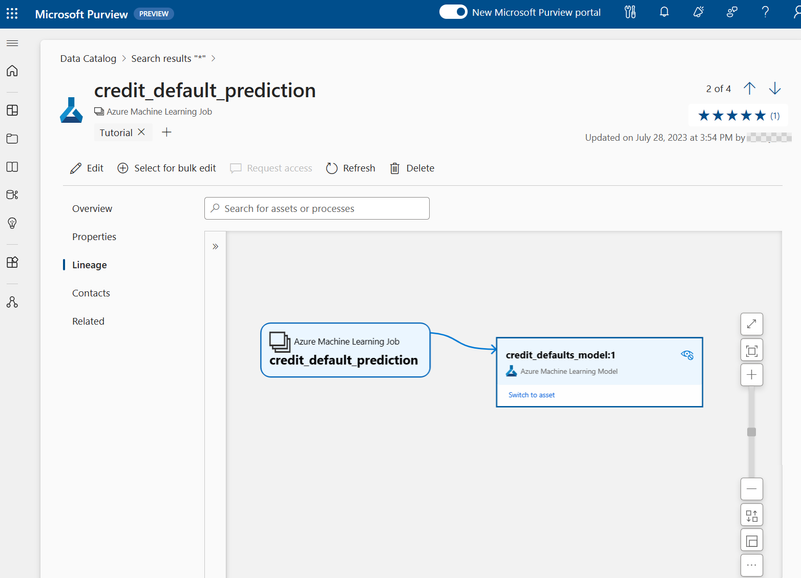The width and height of the screenshot is (801, 578).
Task: Click the data map sidebar icon
Action: [12, 110]
